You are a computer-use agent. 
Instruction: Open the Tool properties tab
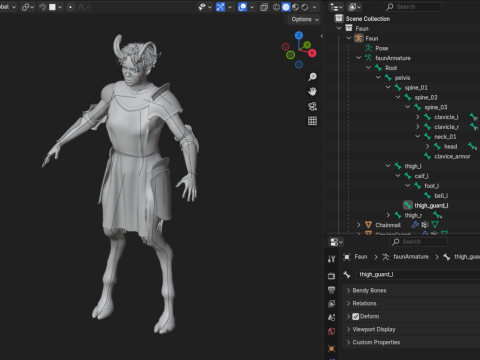(x=331, y=259)
